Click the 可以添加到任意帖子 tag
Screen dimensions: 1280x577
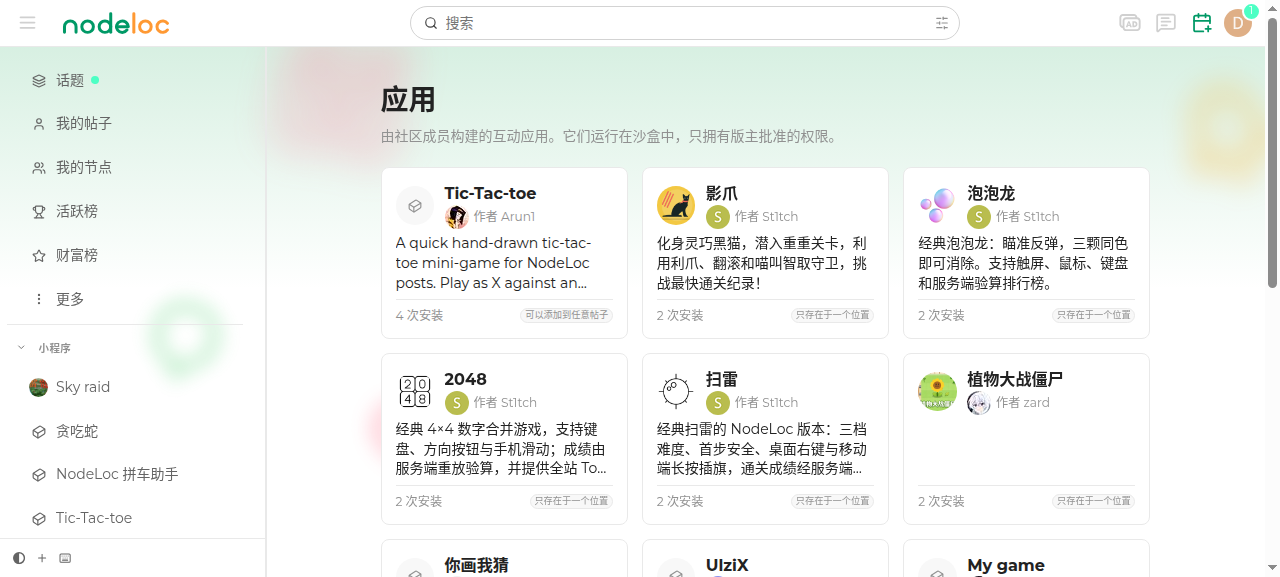[566, 315]
